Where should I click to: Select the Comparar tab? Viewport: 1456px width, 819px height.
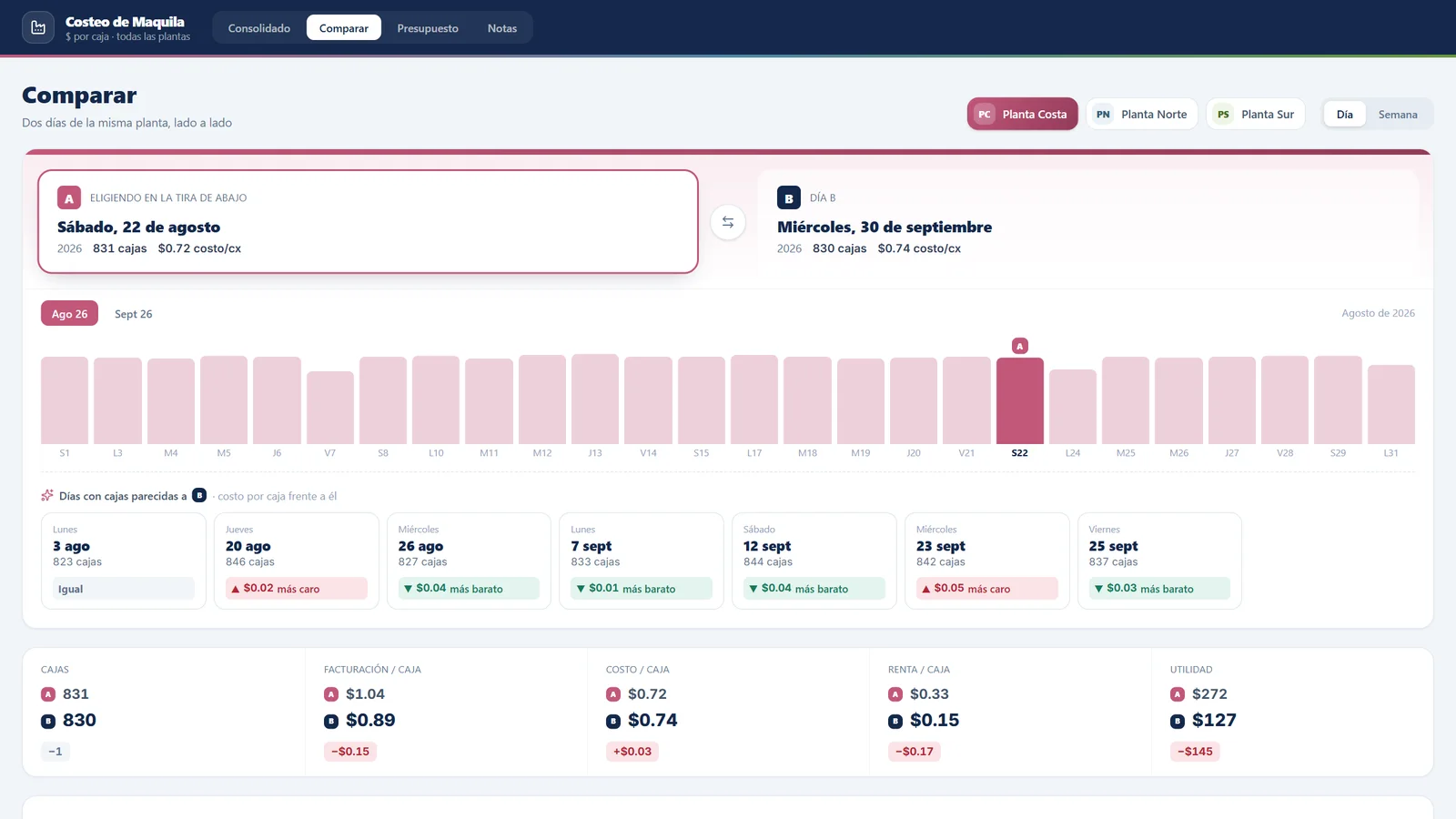pyautogui.click(x=344, y=28)
